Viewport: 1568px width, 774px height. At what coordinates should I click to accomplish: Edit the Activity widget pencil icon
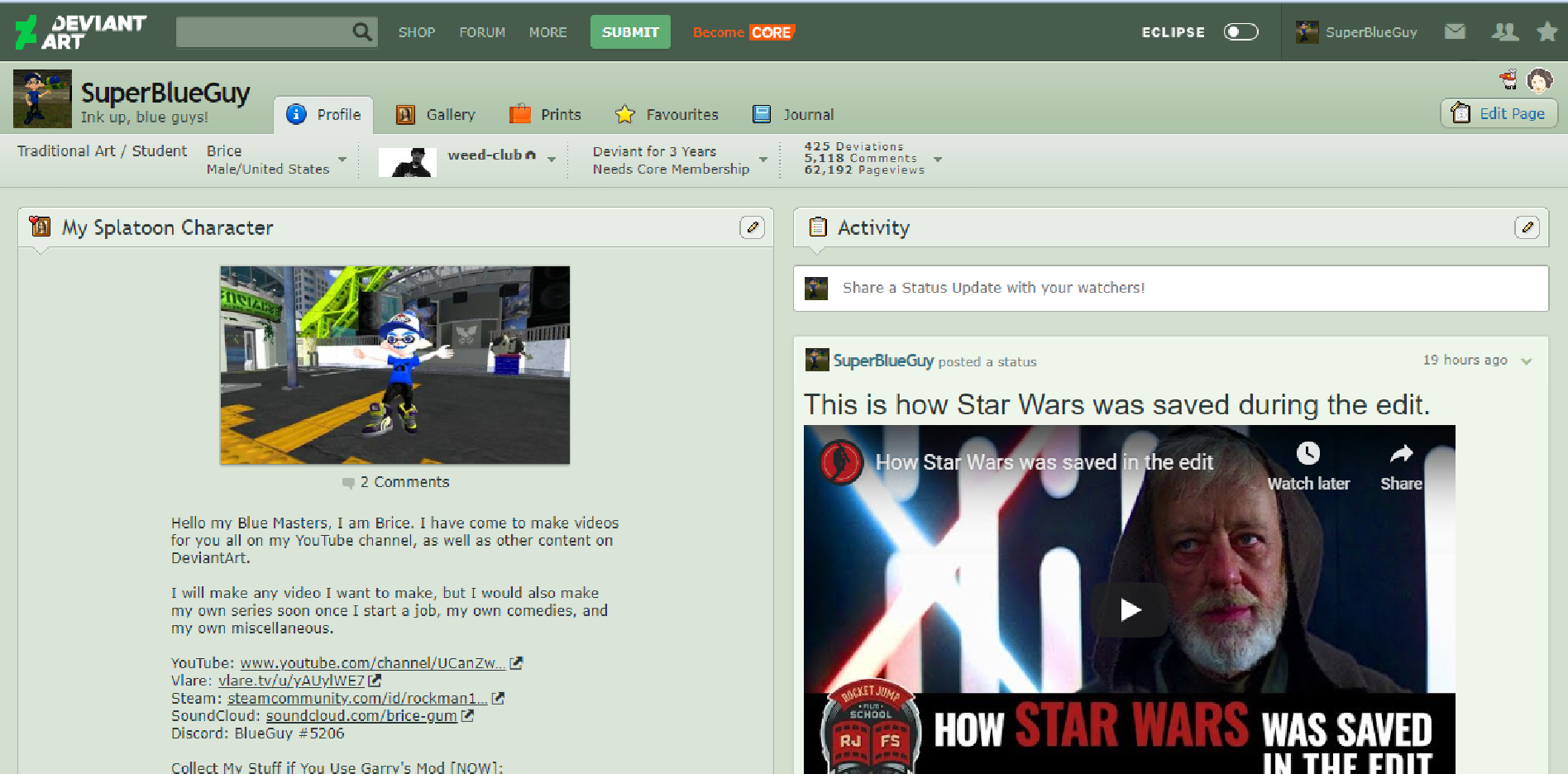(1527, 227)
